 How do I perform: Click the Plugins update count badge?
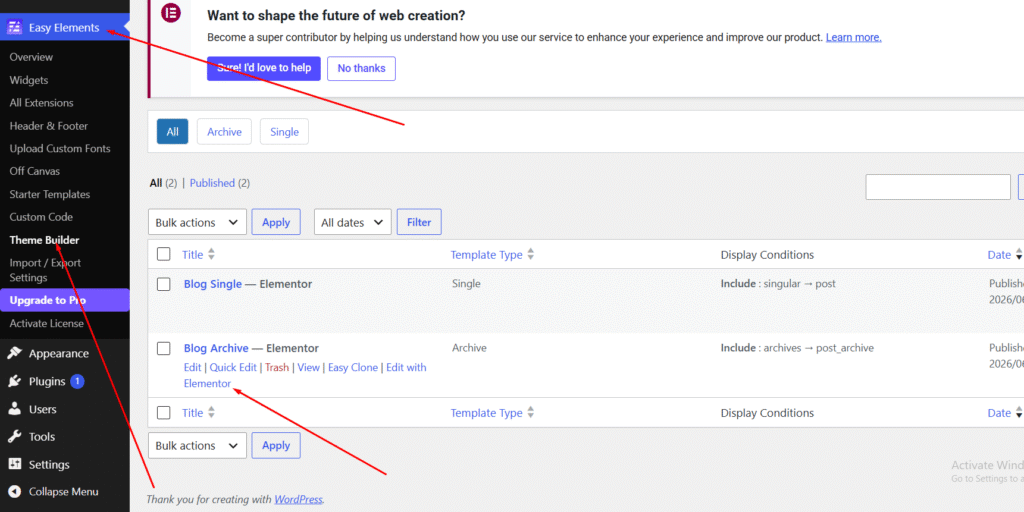click(x=78, y=381)
